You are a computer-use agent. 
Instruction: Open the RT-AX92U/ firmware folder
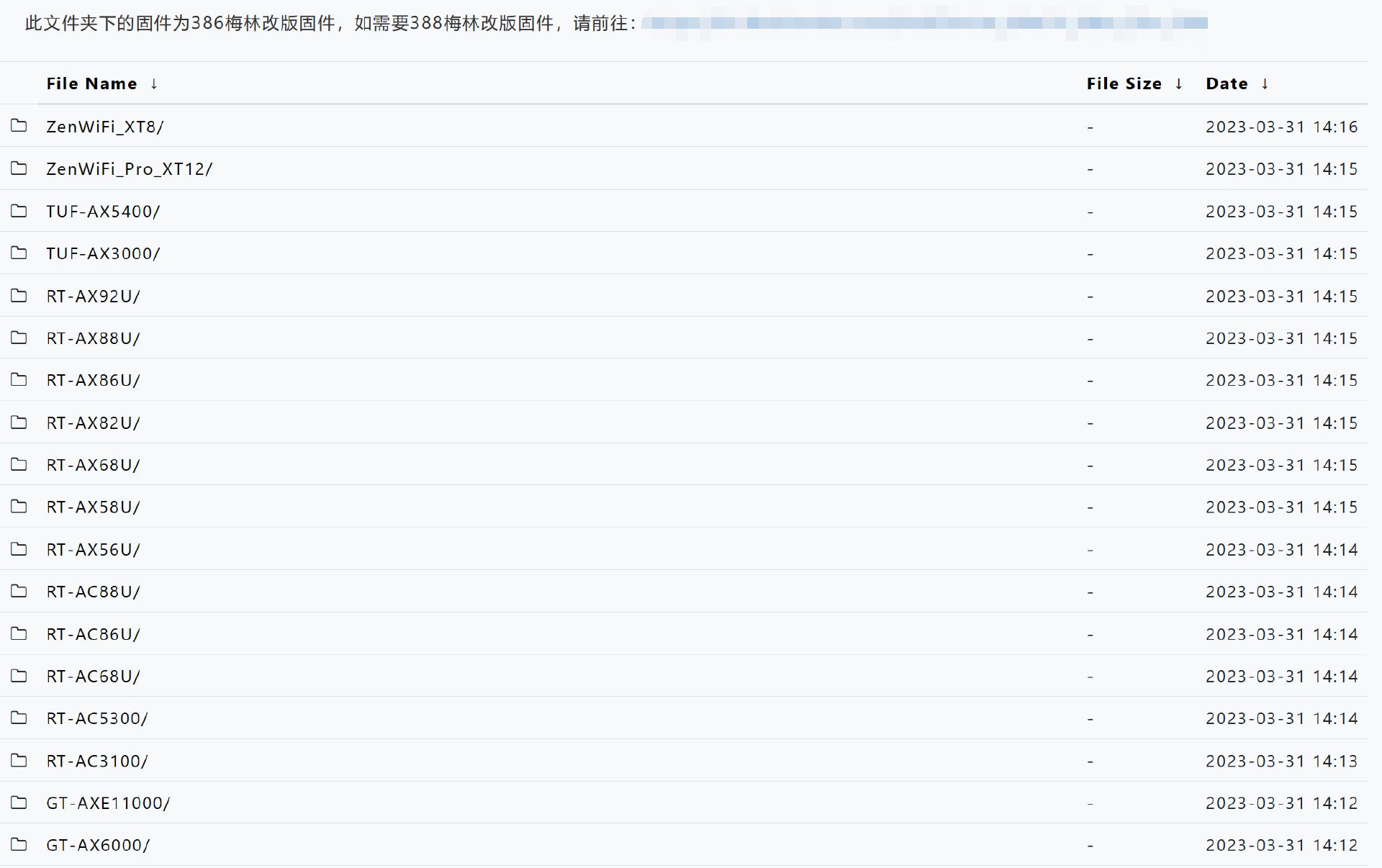coord(94,297)
